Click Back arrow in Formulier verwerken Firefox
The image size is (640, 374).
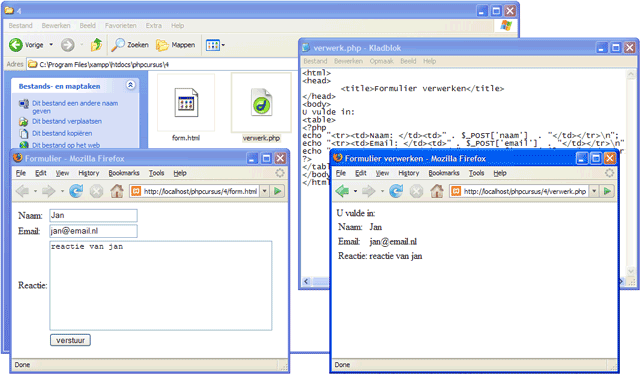tap(342, 191)
